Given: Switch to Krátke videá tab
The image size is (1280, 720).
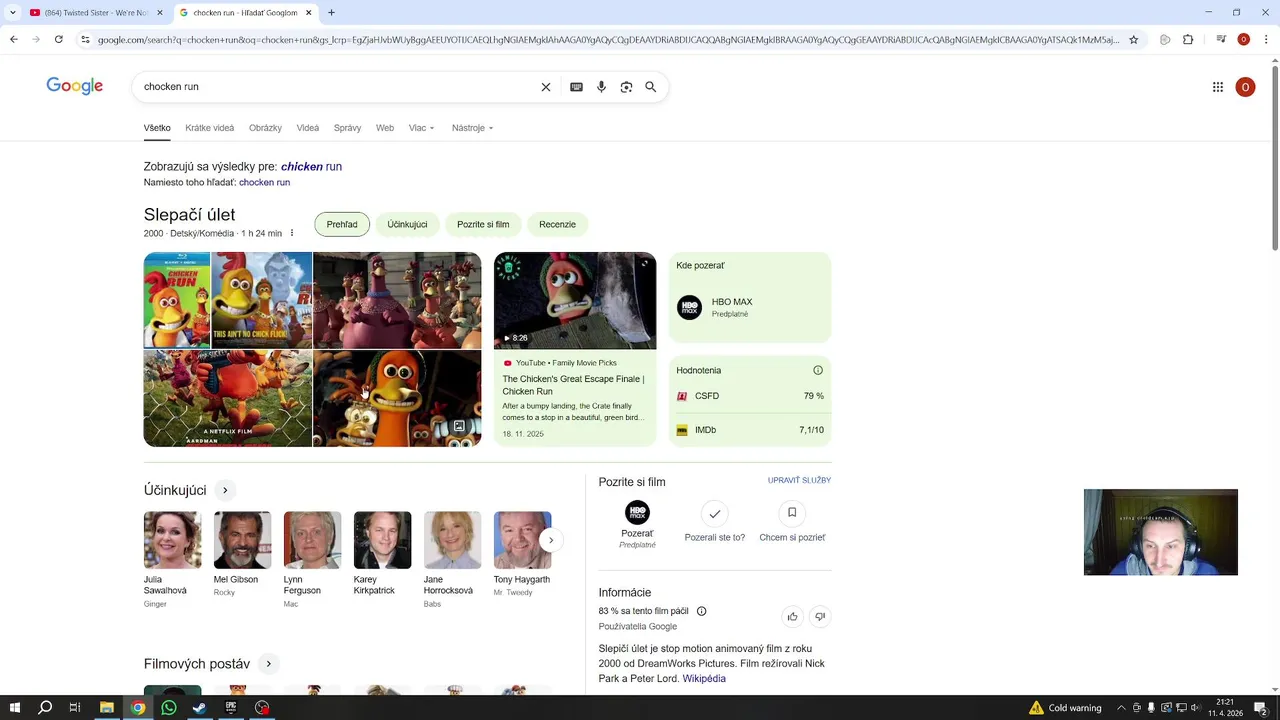Looking at the screenshot, I should (210, 128).
